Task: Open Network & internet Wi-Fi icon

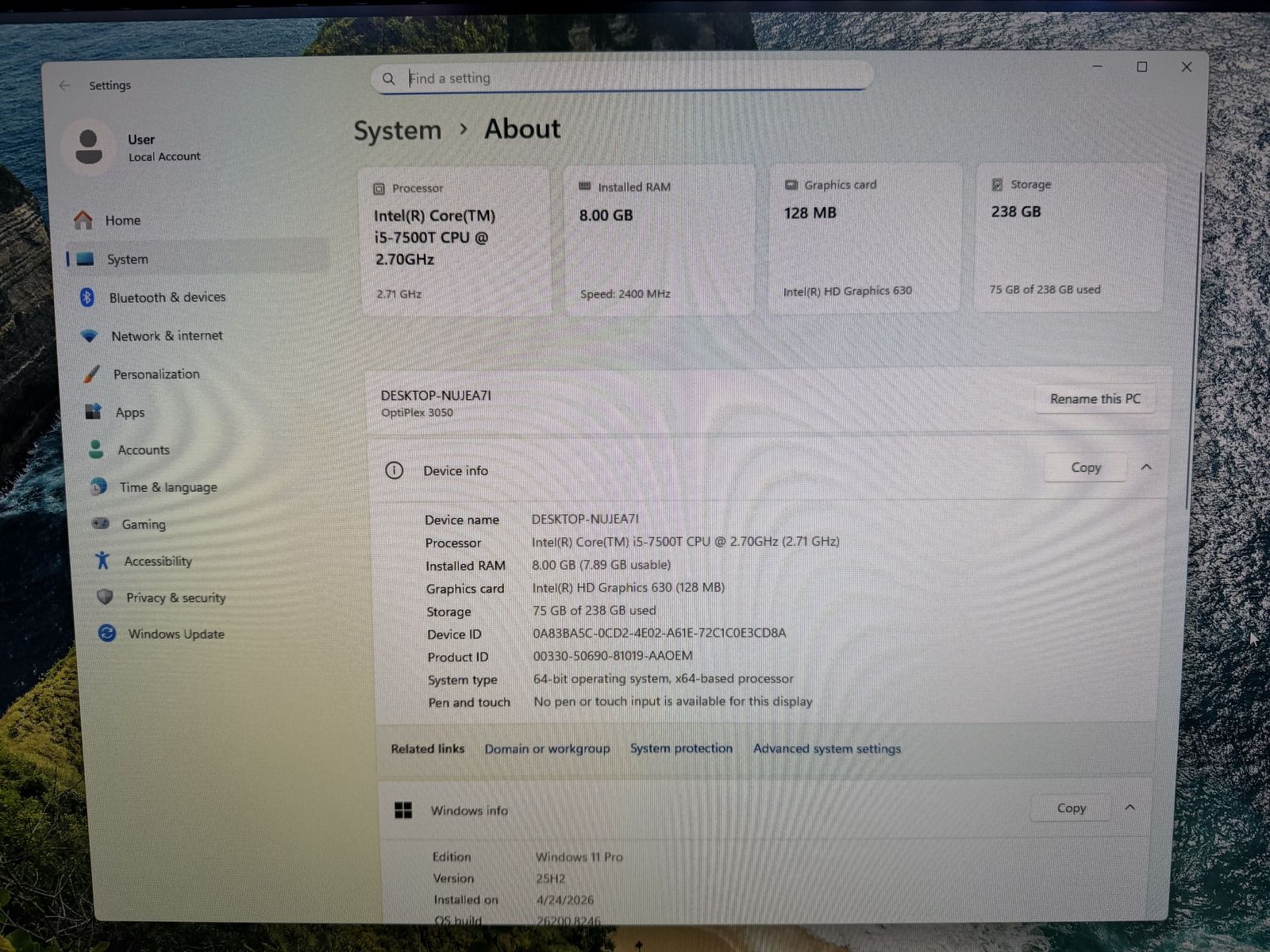Action: point(90,336)
